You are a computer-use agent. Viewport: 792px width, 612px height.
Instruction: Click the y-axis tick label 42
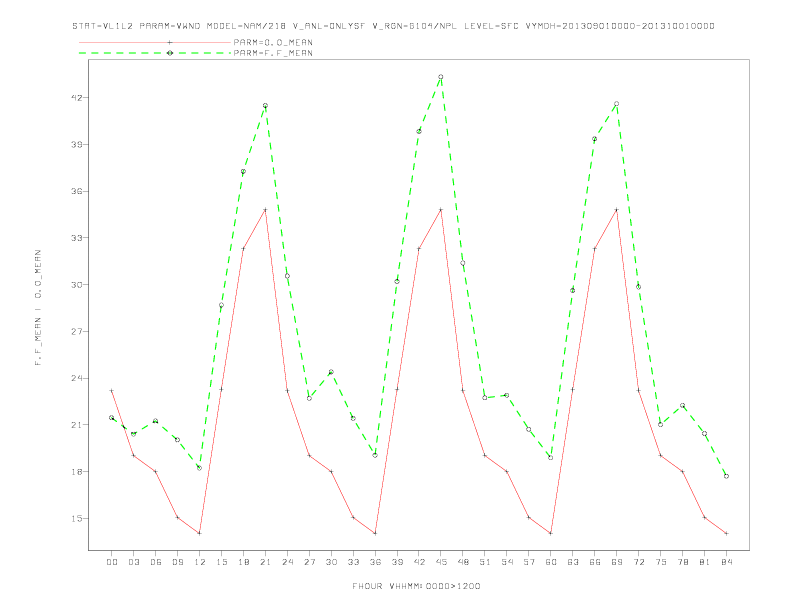77,97
